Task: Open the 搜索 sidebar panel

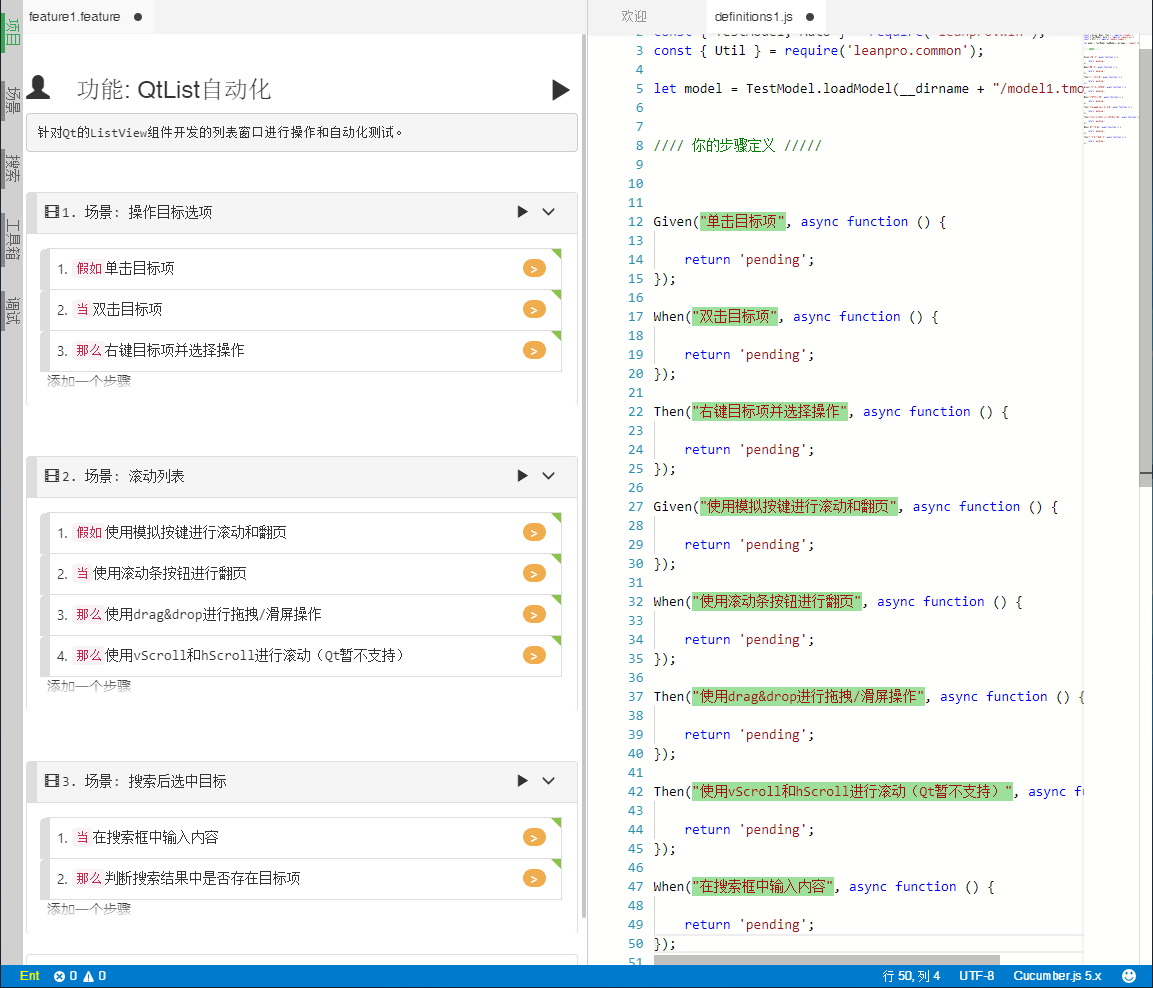Action: pos(12,168)
